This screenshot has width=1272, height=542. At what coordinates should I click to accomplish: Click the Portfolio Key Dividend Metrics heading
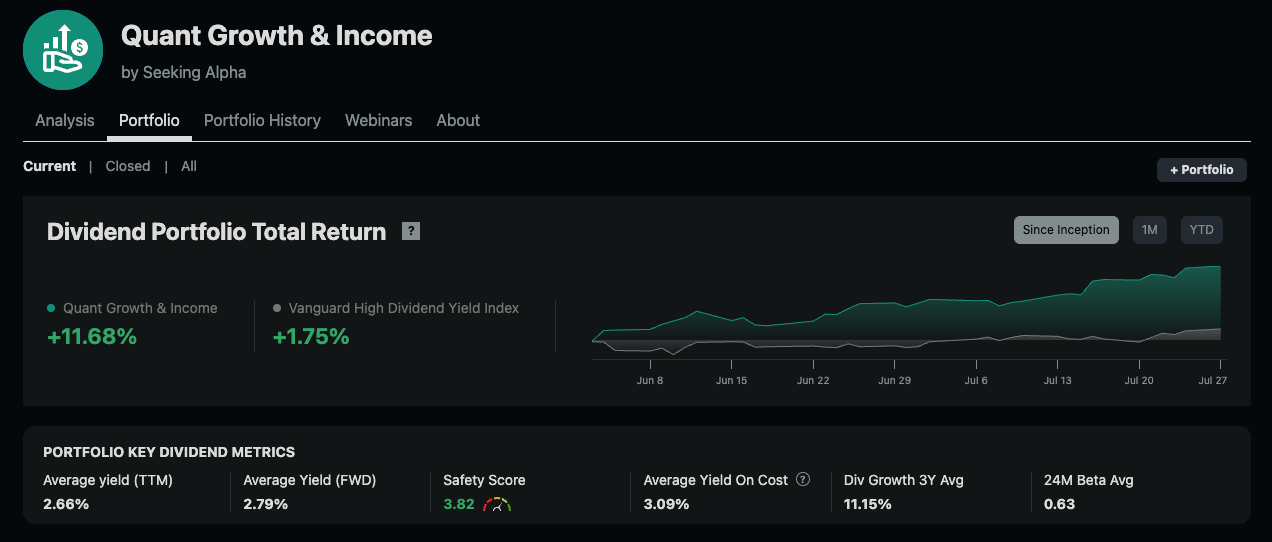pyautogui.click(x=169, y=453)
